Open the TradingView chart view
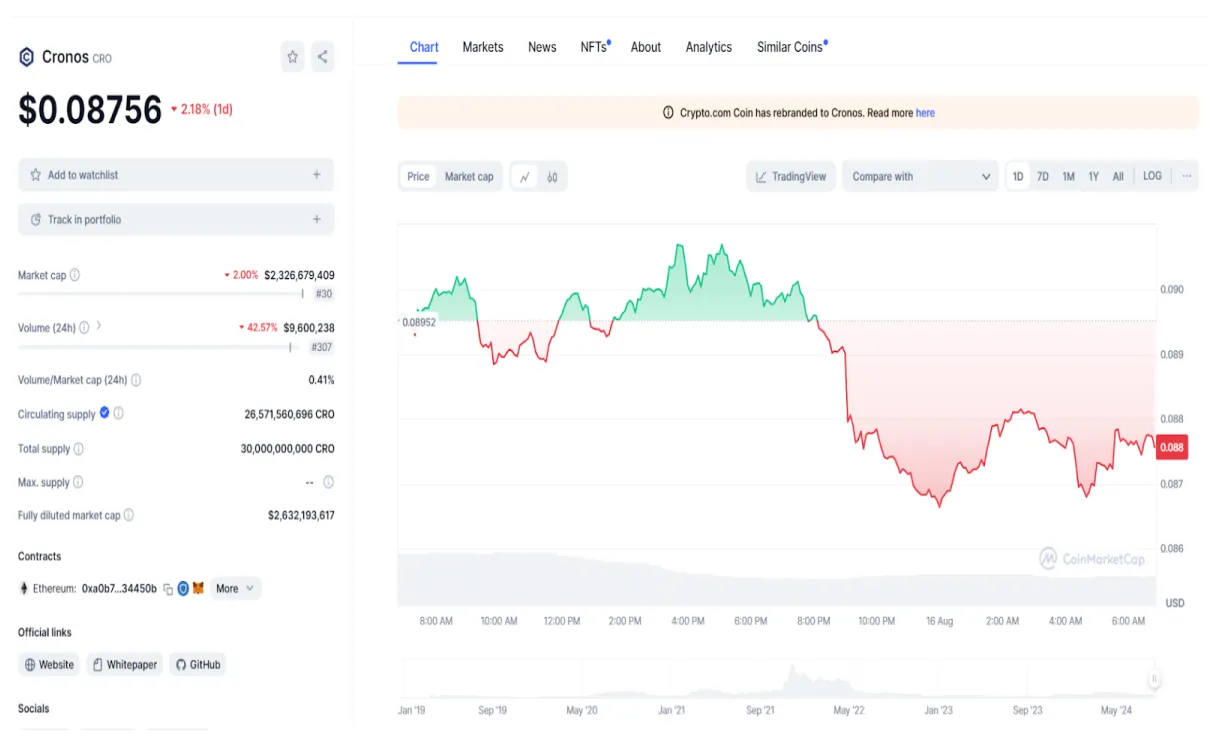This screenshot has width=1220, height=740. coord(790,176)
